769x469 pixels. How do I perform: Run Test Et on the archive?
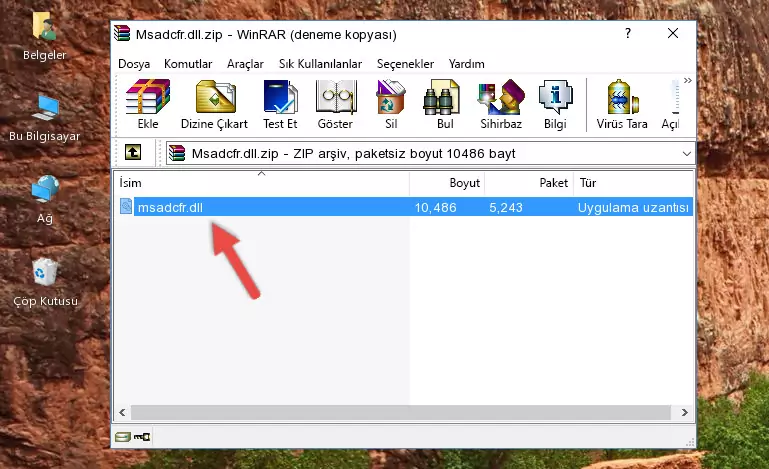(x=280, y=104)
